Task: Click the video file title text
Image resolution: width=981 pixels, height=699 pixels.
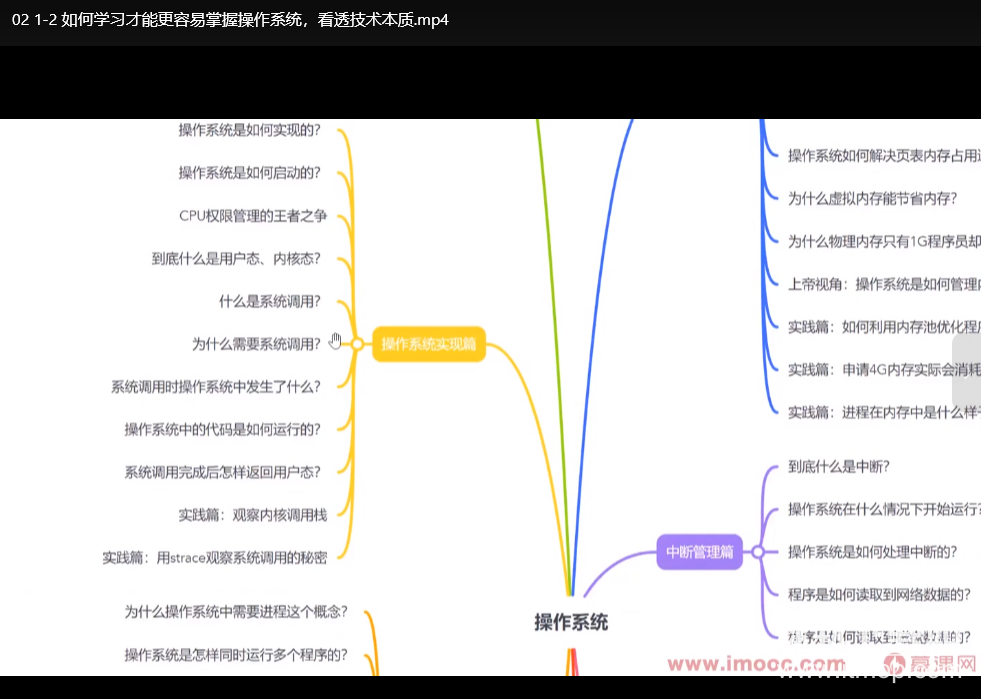Action: point(230,21)
